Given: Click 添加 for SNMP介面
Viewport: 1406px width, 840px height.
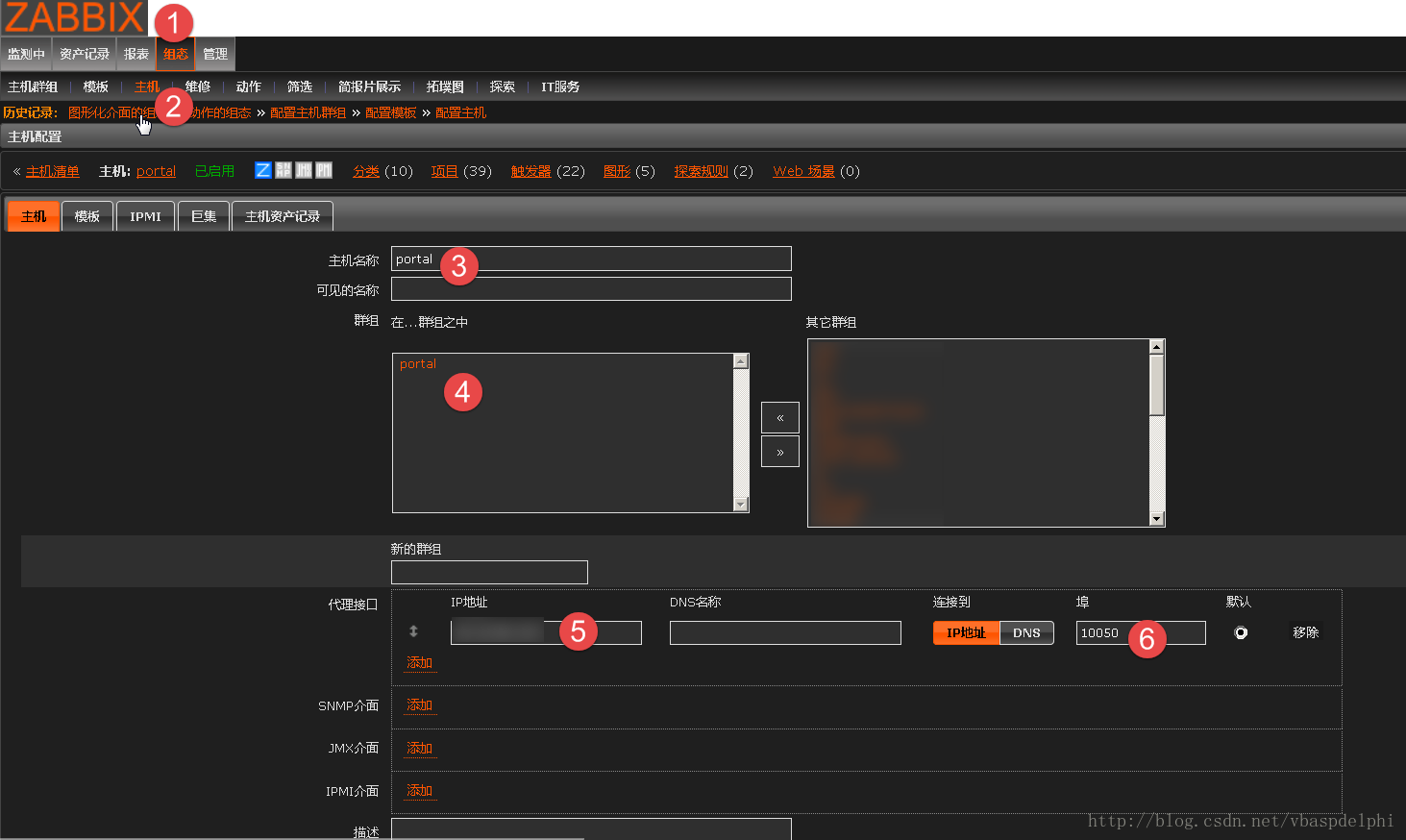Looking at the screenshot, I should click(x=419, y=705).
